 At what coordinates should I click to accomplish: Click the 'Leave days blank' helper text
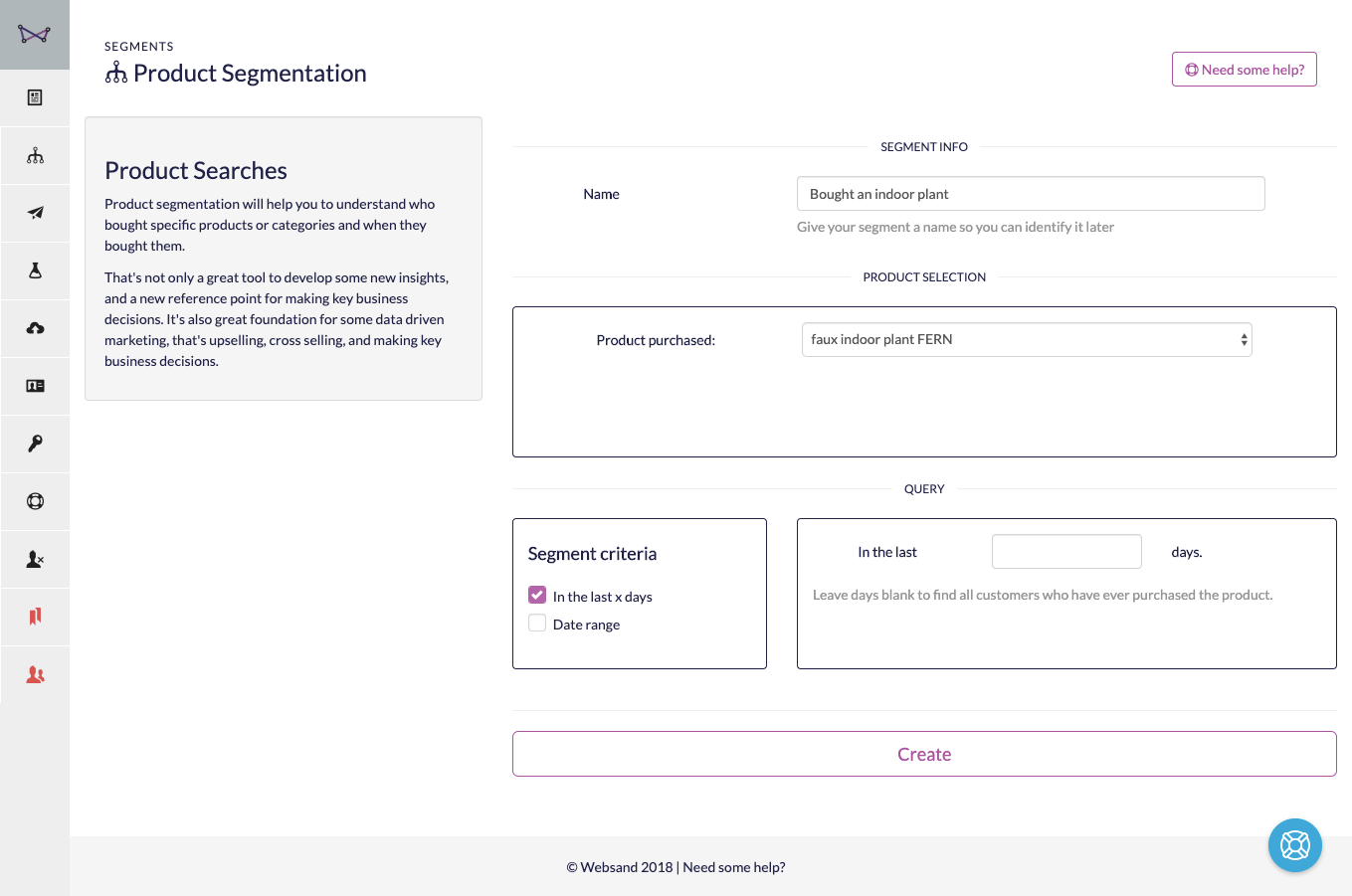point(1043,595)
